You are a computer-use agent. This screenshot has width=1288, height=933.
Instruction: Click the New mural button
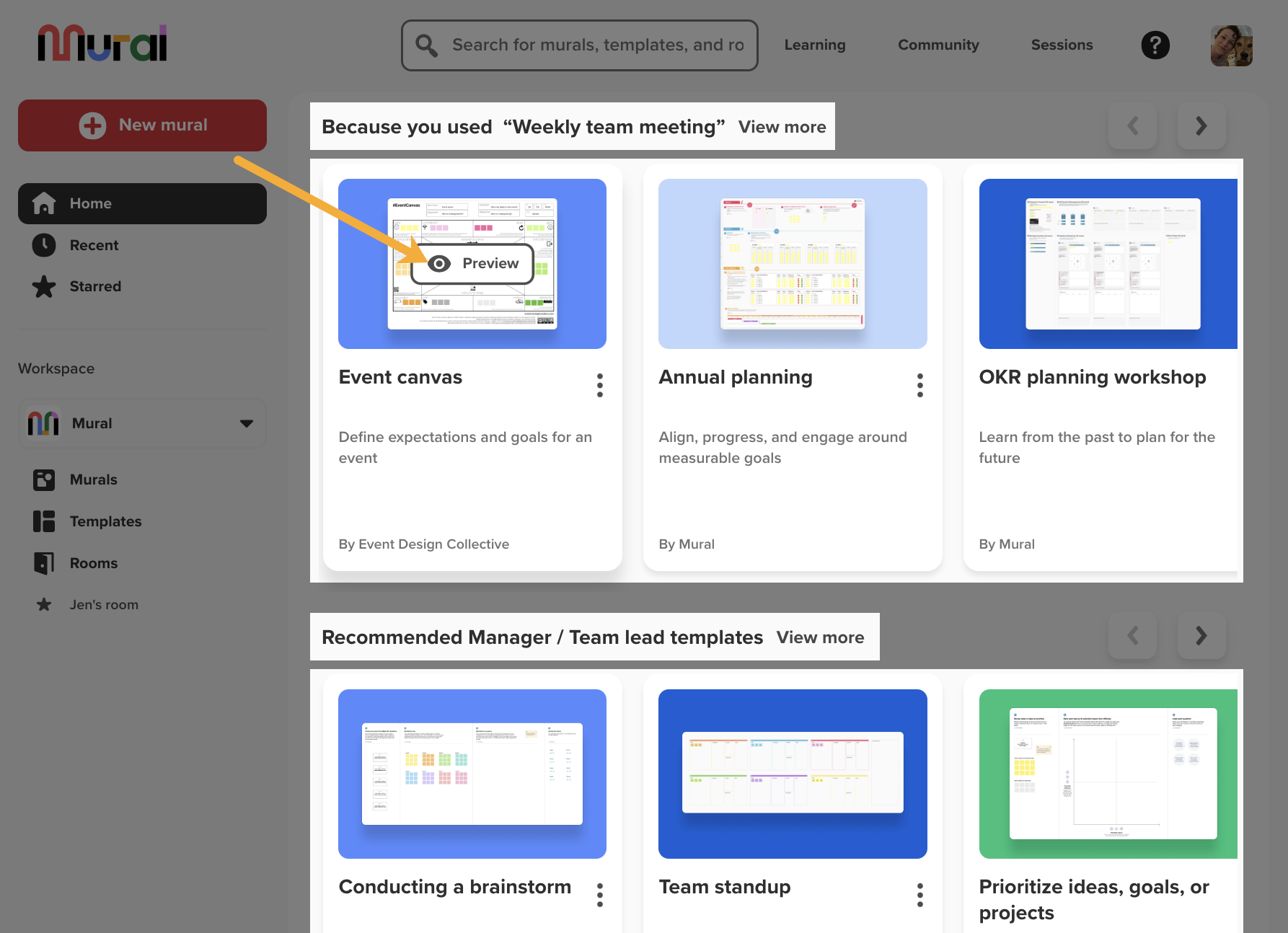pos(142,125)
